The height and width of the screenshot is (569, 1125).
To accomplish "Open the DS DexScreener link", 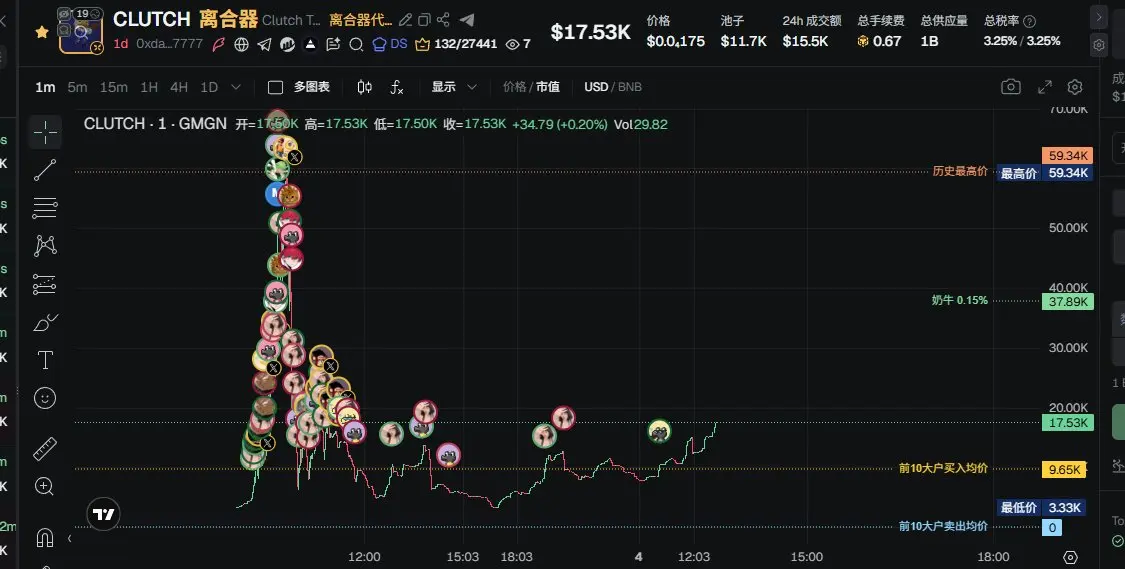I will click(x=390, y=44).
